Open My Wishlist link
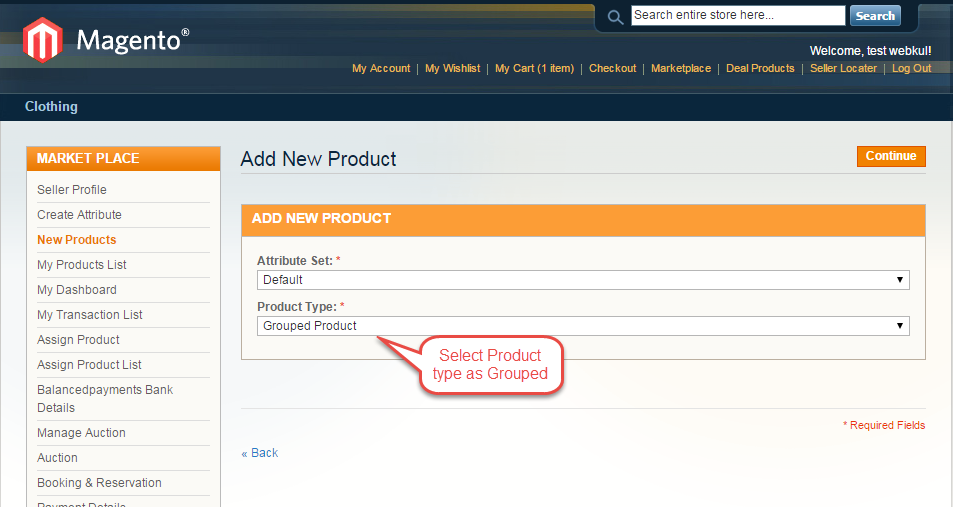Viewport: 953px width, 507px height. (452, 68)
